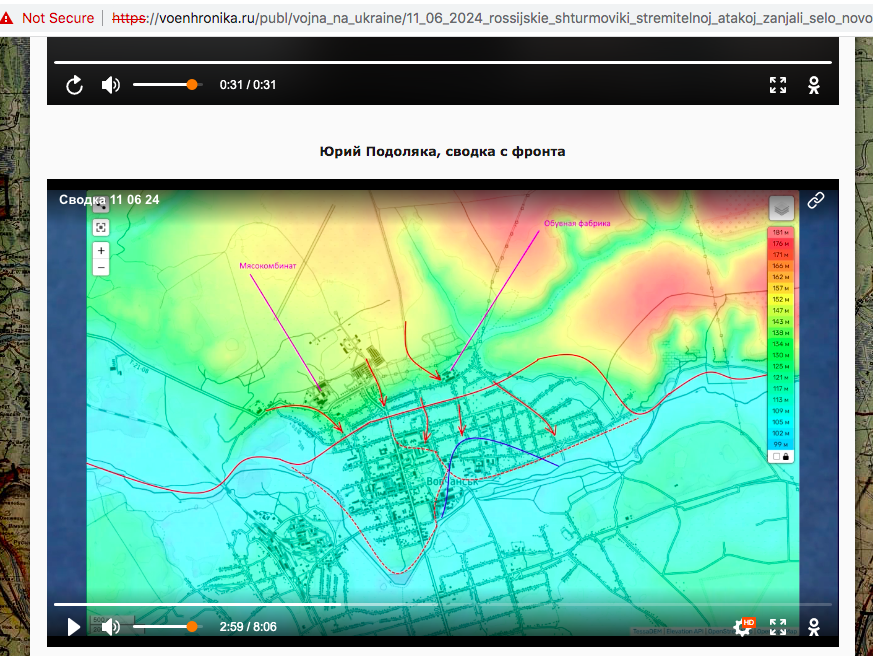Image resolution: width=873 pixels, height=656 pixels.
Task: Open Odnoklassniki logo on lower video
Action: tap(815, 627)
